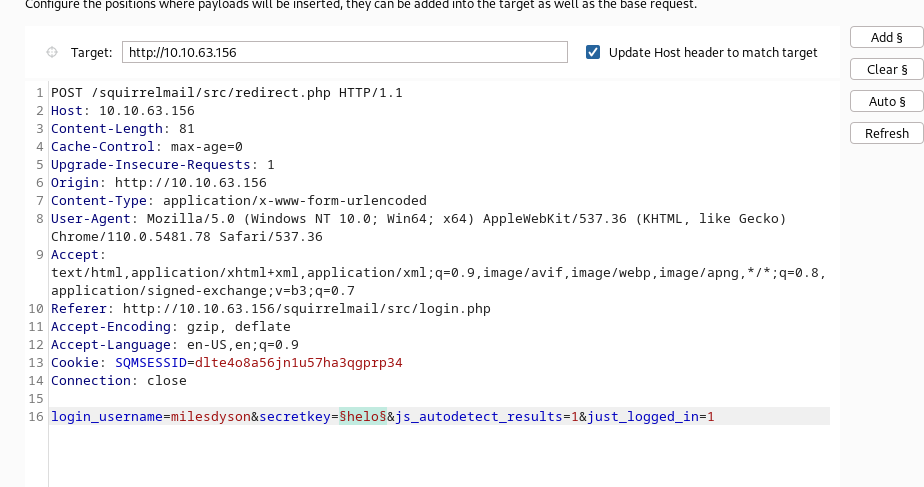Screen dimensions: 924x487
Task: Click the Refresh button
Action: 887,133
